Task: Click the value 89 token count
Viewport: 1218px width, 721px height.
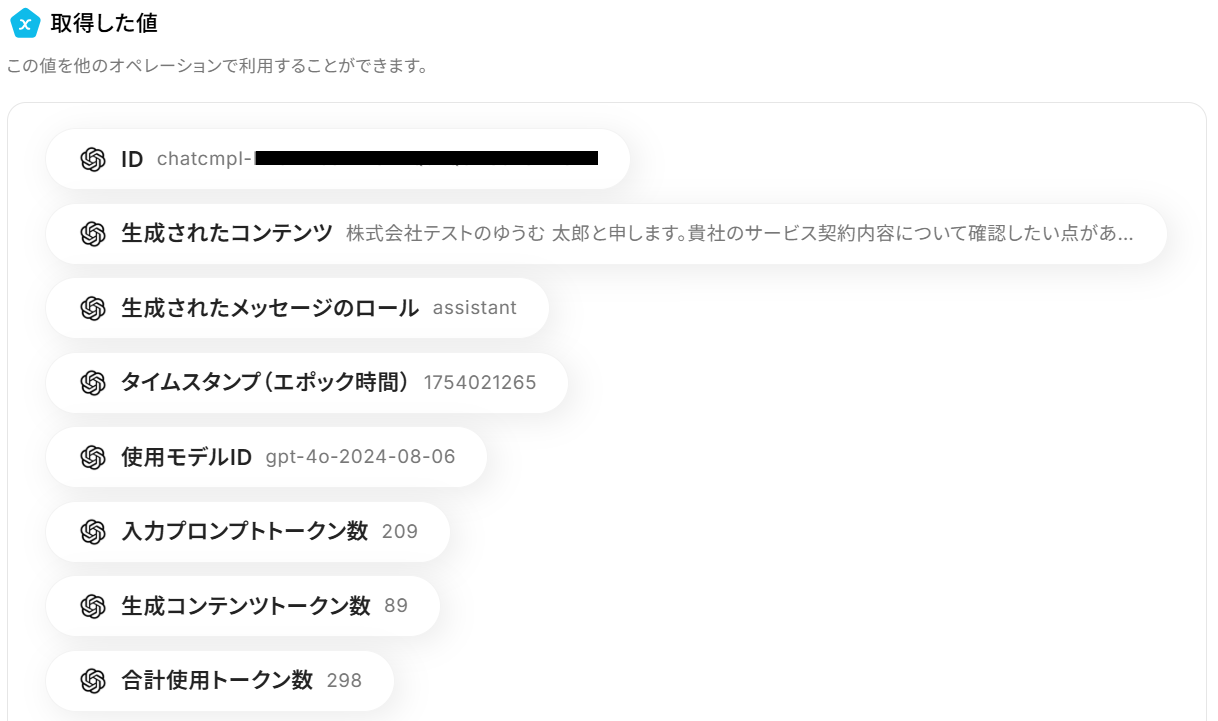Action: tap(396, 606)
